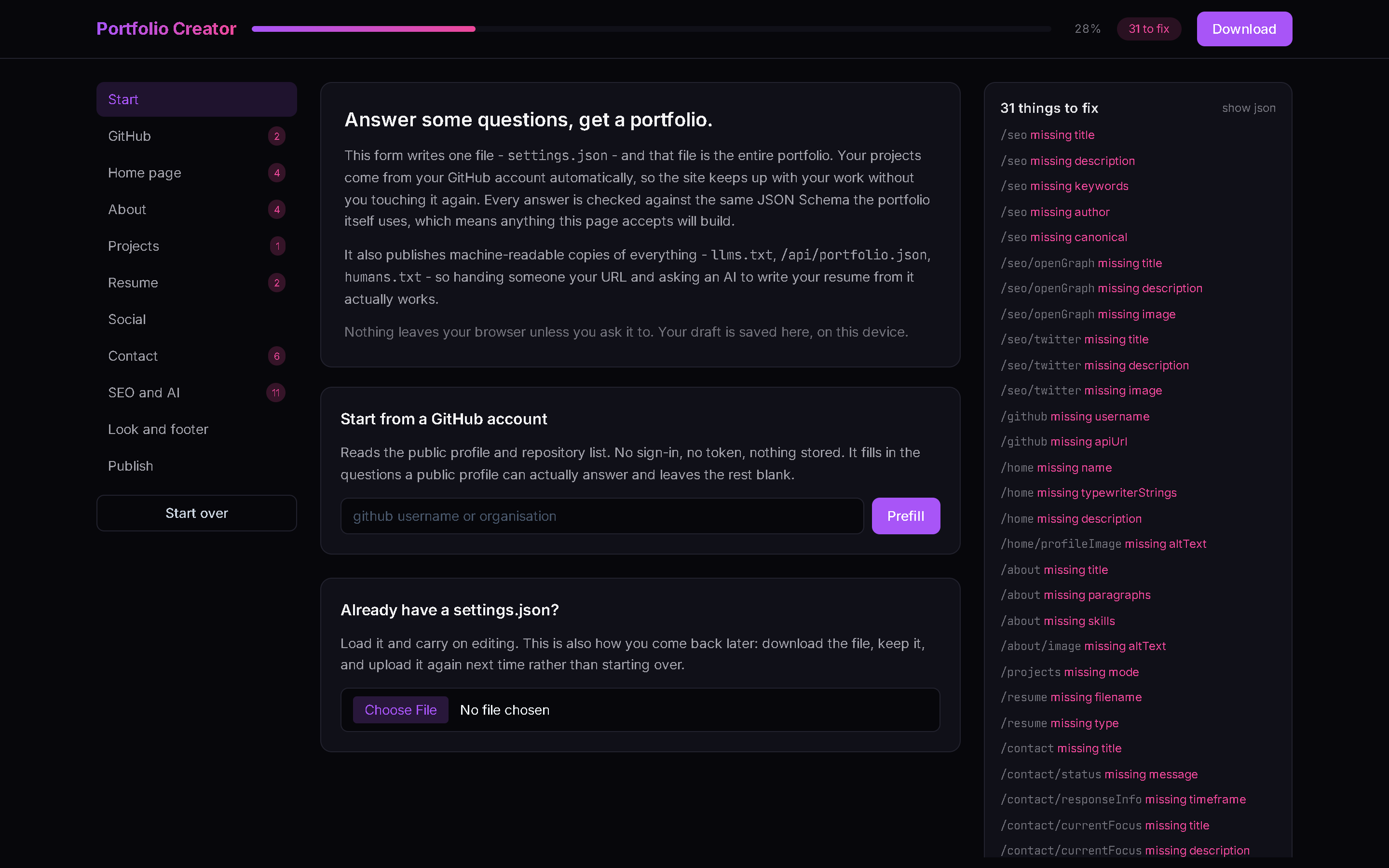Click Choose File to upload settings.json
Screen dimensions: 1389x868
(400, 710)
